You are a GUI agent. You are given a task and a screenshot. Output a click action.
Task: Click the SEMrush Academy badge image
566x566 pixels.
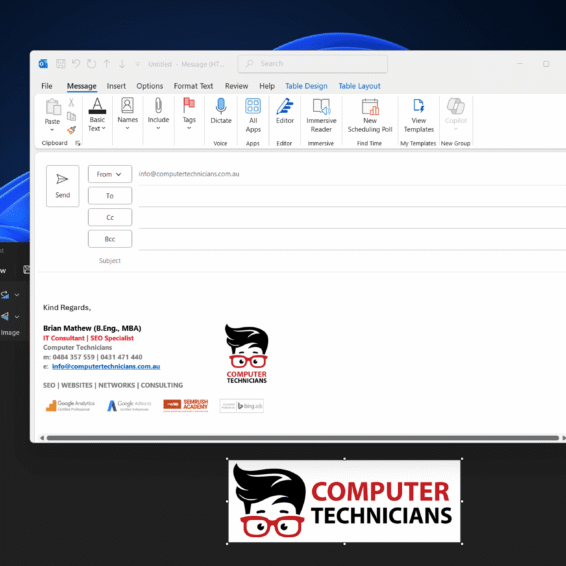[186, 405]
